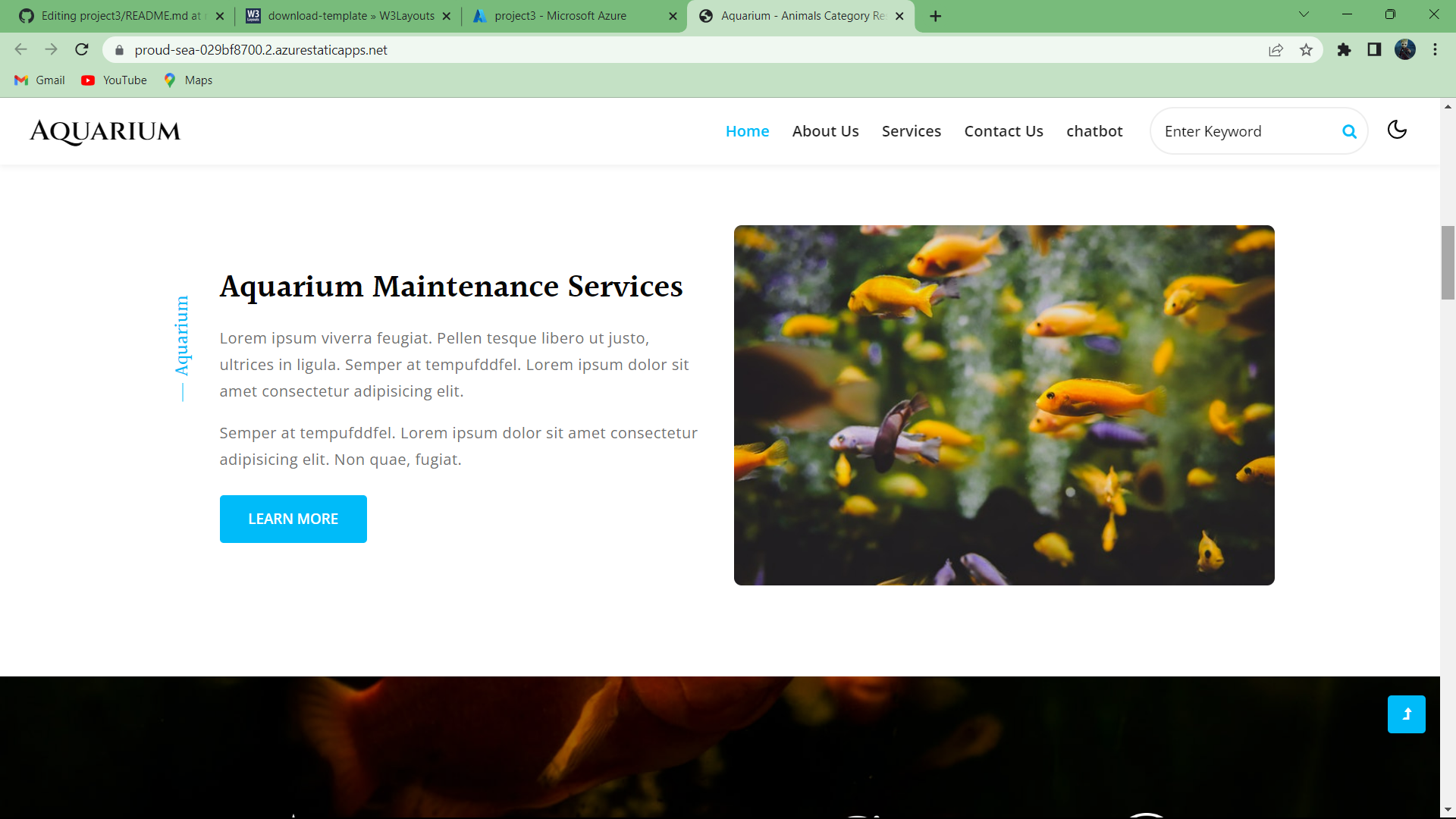
Task: Click the blue search magnifier icon
Action: coord(1349,131)
